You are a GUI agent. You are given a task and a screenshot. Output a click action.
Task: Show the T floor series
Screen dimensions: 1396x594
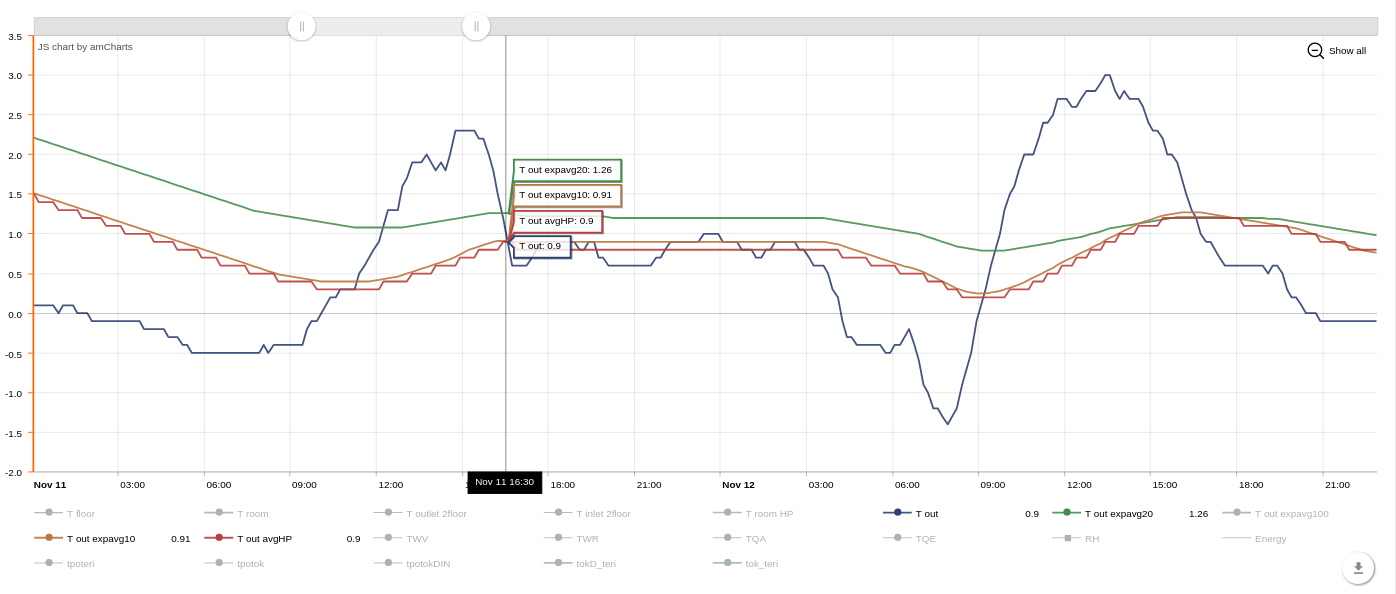coord(49,513)
